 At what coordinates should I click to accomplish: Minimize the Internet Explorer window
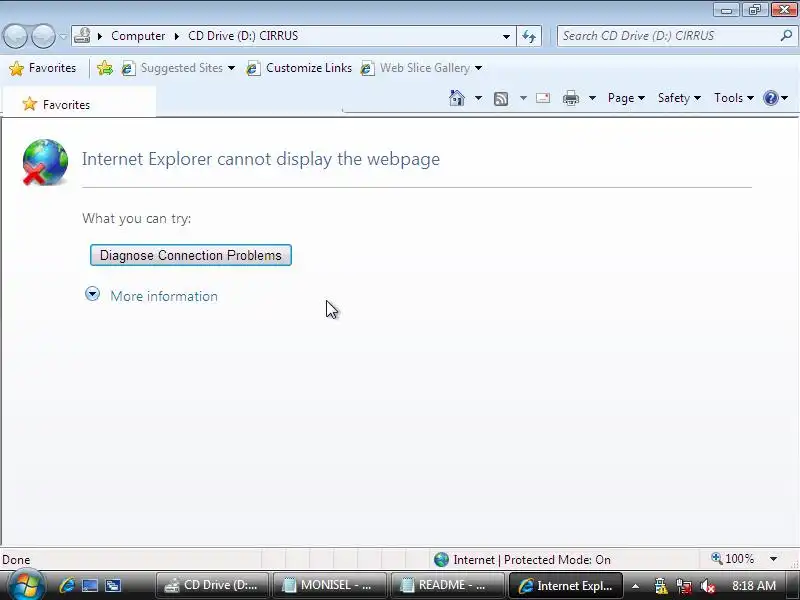coord(726,10)
